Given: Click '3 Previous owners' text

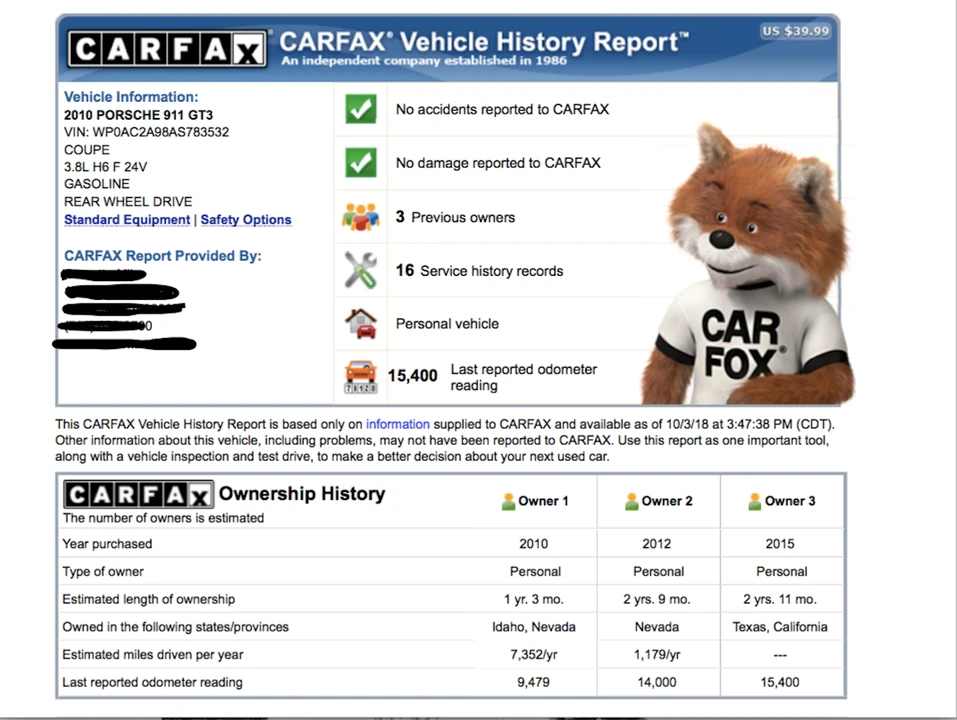Looking at the screenshot, I should 455,217.
